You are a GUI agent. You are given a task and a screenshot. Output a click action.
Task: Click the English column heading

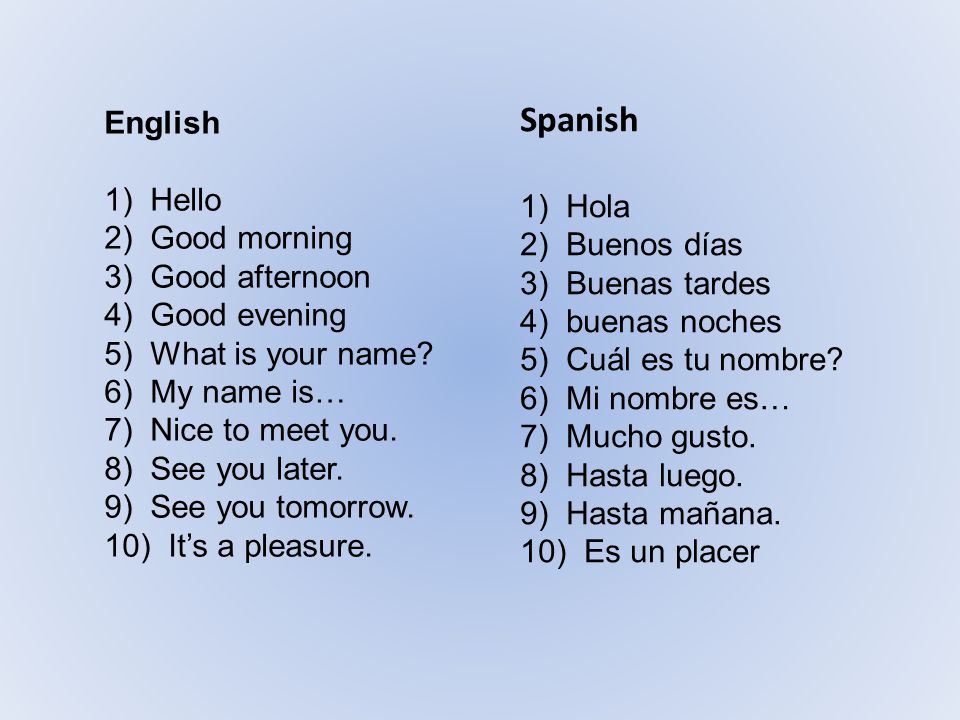click(162, 124)
